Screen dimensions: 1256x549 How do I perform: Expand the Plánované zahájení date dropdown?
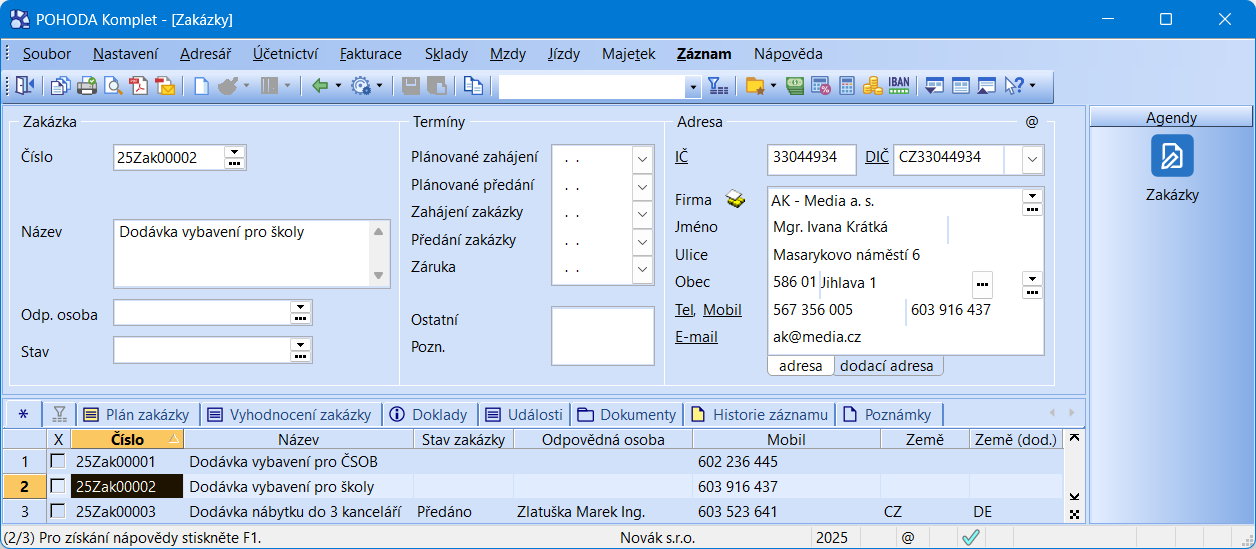642,158
